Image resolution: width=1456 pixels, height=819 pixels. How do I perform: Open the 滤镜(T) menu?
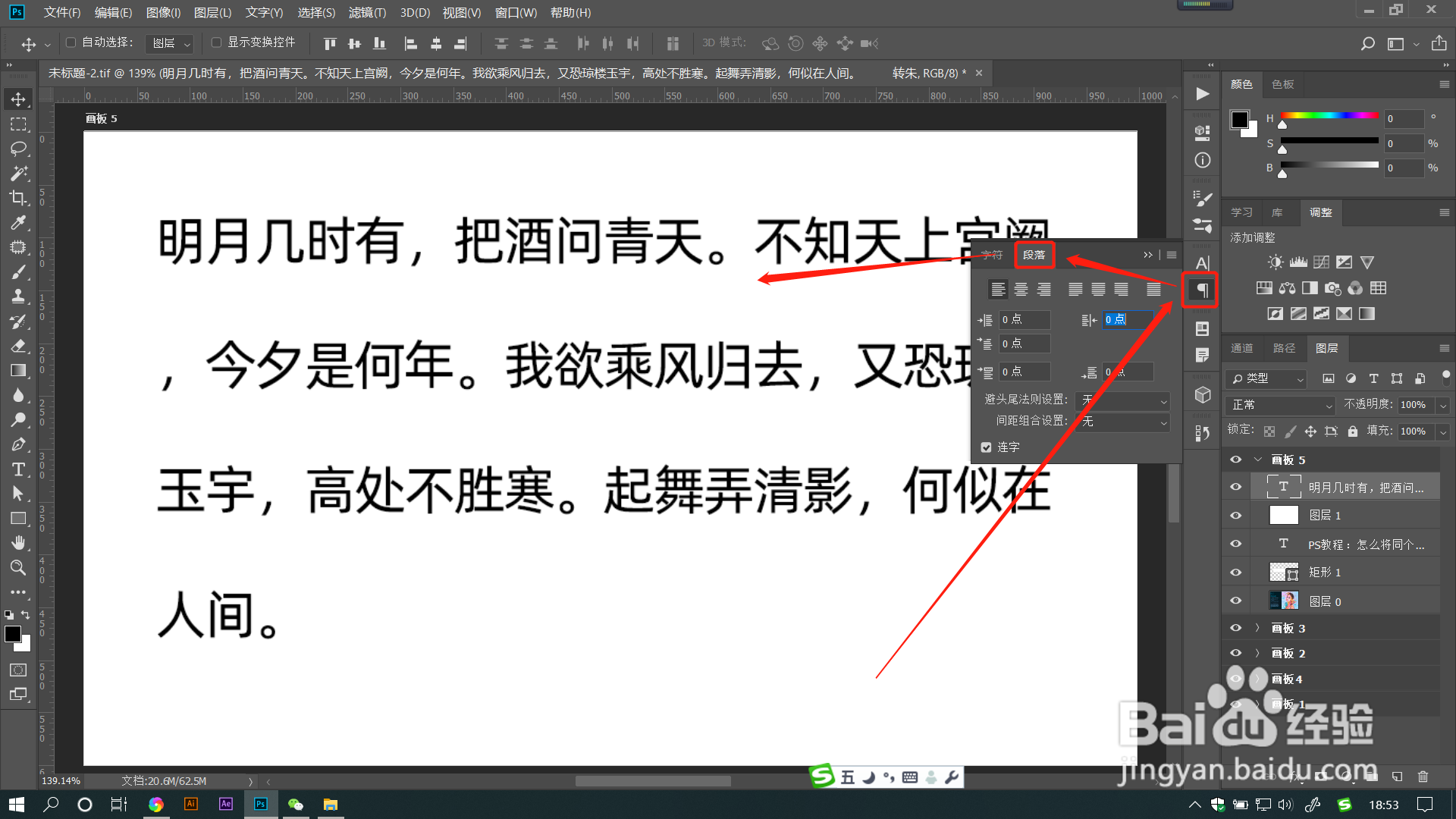(x=367, y=12)
